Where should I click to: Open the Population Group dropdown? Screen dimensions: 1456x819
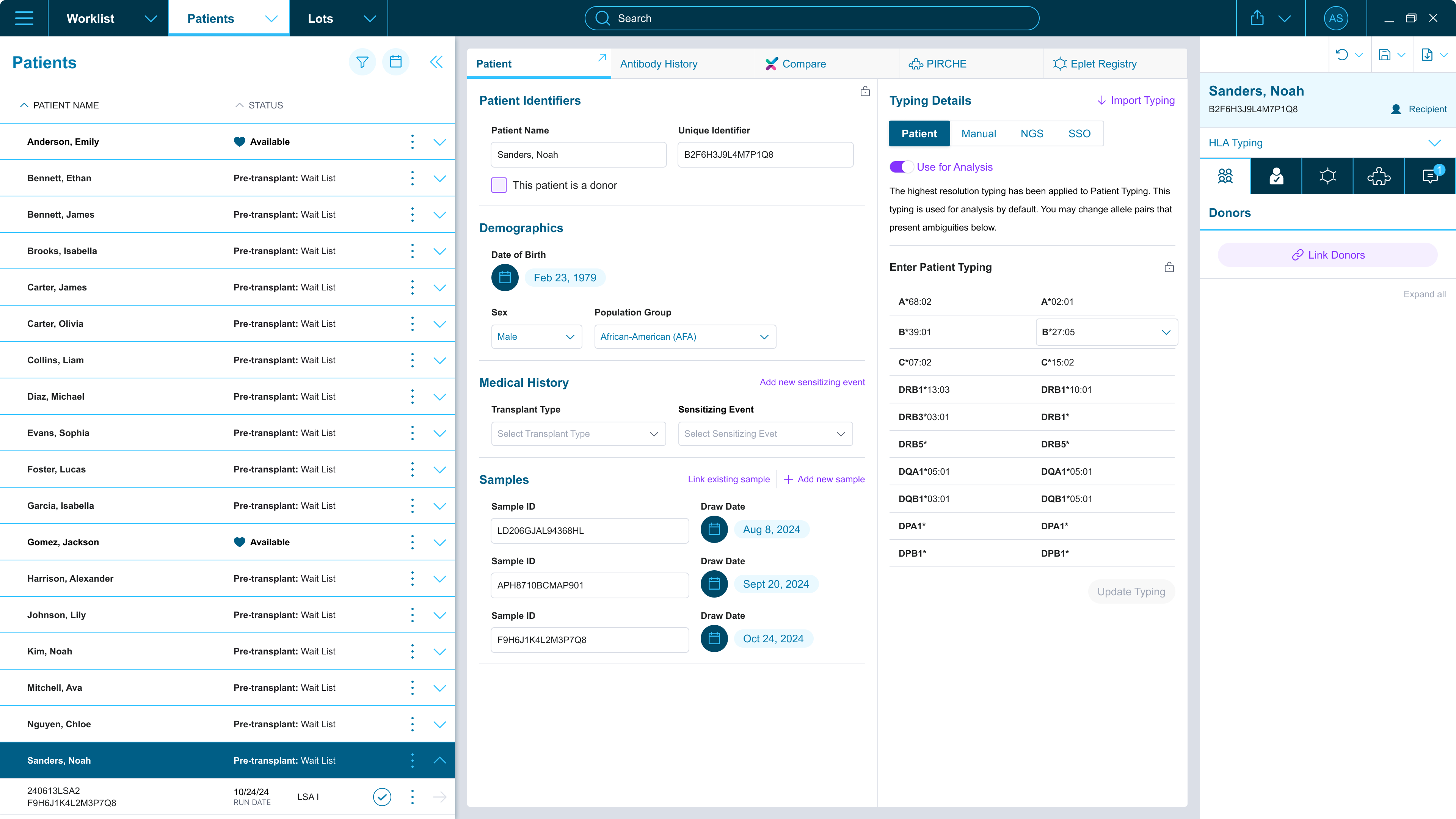point(684,337)
